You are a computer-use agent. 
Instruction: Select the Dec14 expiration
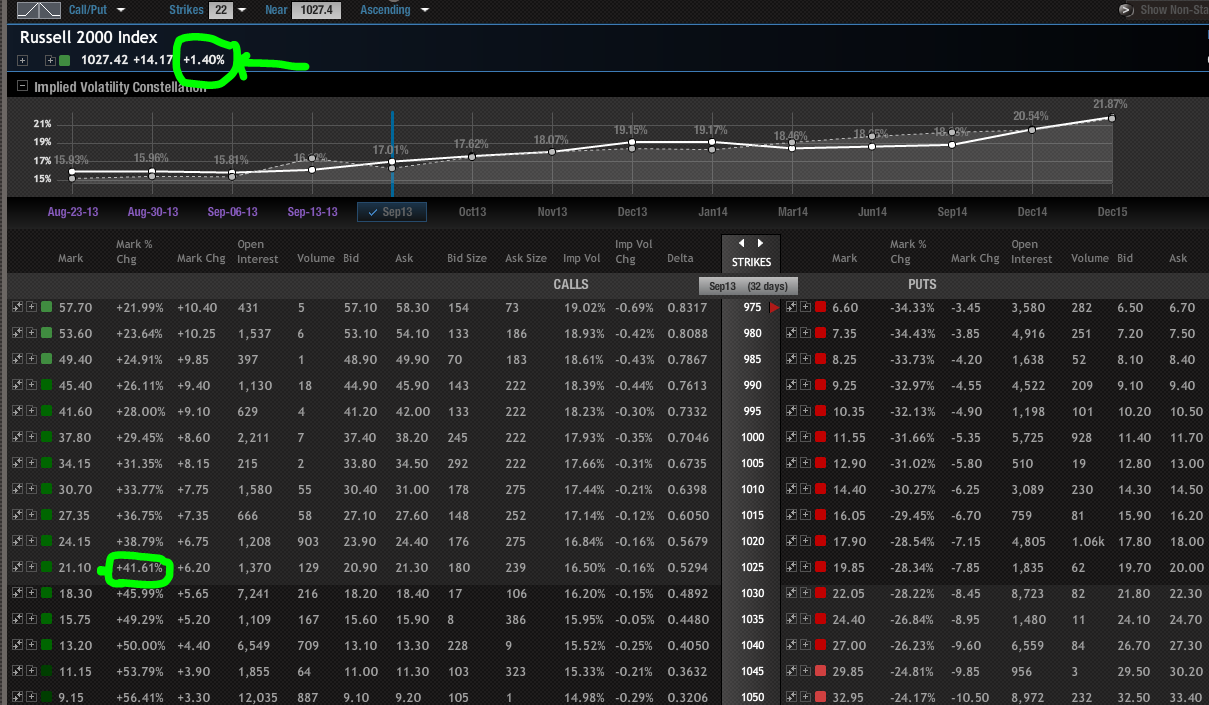click(1033, 212)
